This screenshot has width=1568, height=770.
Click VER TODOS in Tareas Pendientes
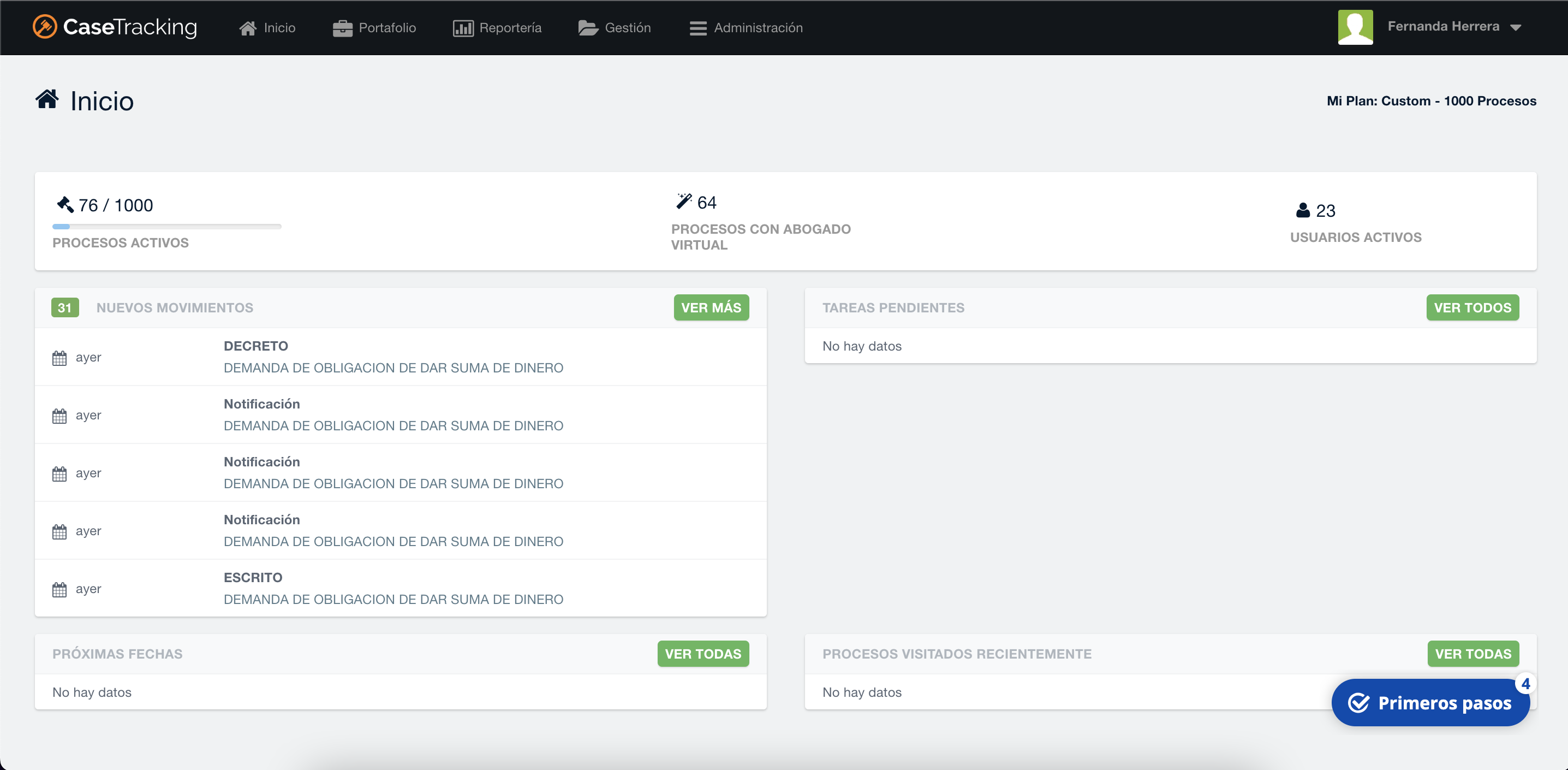[1472, 307]
